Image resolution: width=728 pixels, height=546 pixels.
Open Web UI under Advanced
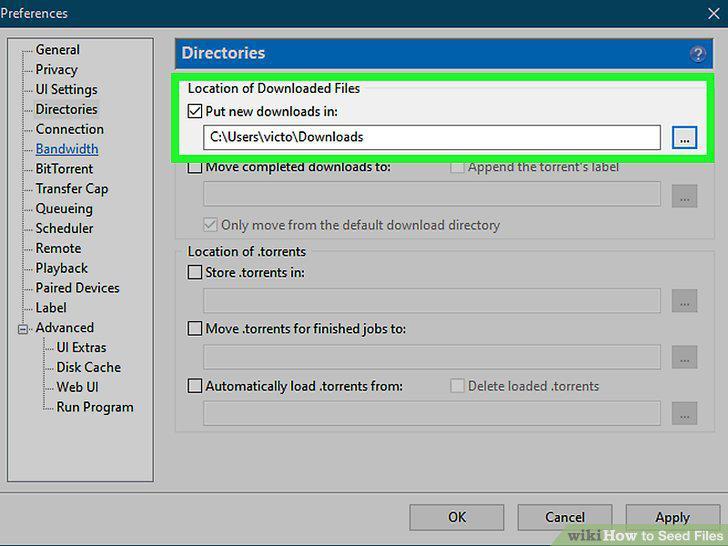77,387
